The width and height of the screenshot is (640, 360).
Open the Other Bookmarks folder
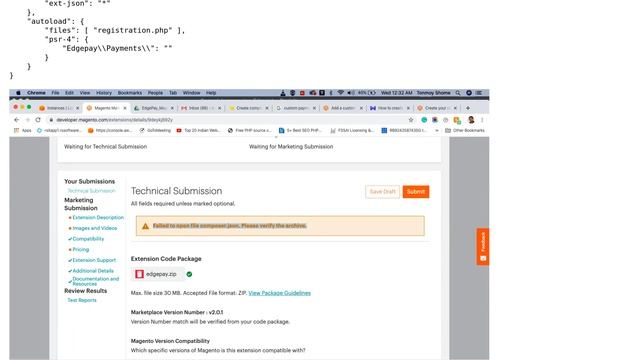(464, 131)
